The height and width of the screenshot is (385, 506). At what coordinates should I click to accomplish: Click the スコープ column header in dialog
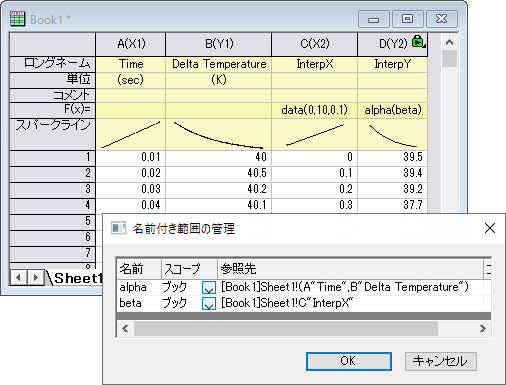coord(189,269)
